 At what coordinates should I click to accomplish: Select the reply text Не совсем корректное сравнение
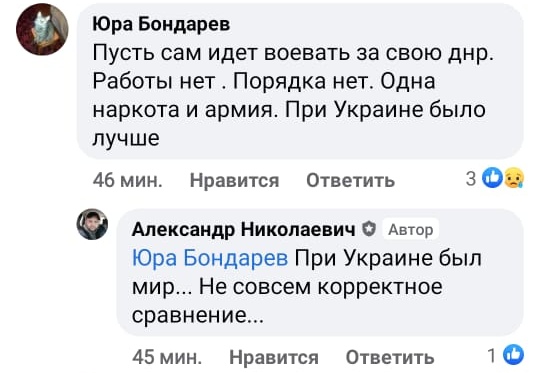287,301
